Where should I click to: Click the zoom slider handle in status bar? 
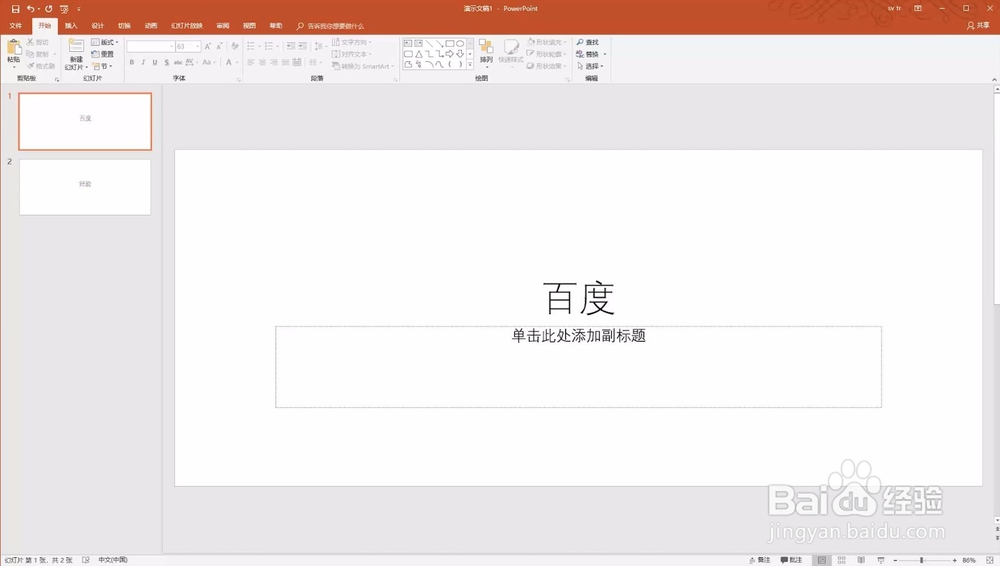(922, 560)
